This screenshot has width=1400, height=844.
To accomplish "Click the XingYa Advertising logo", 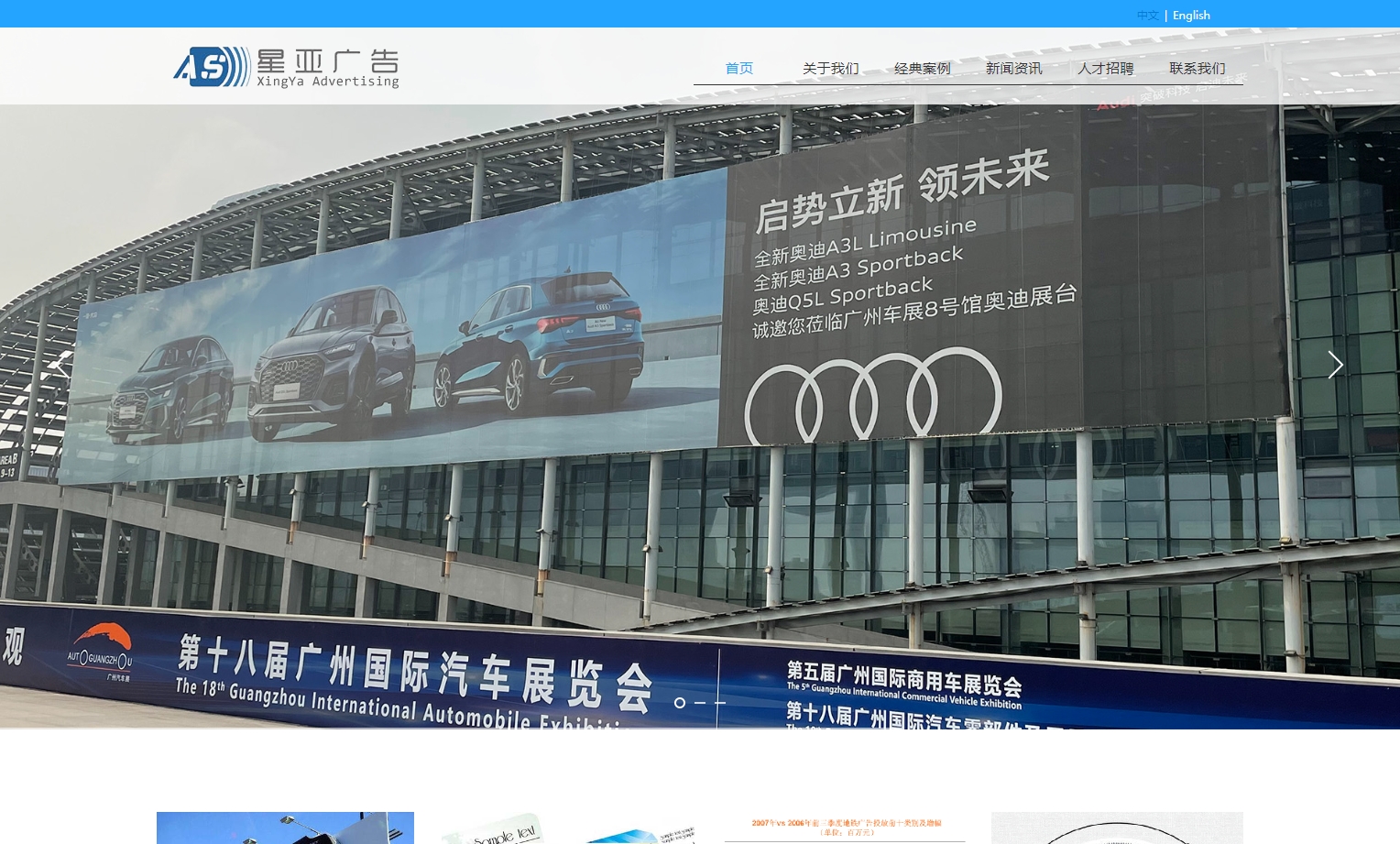I will [286, 67].
